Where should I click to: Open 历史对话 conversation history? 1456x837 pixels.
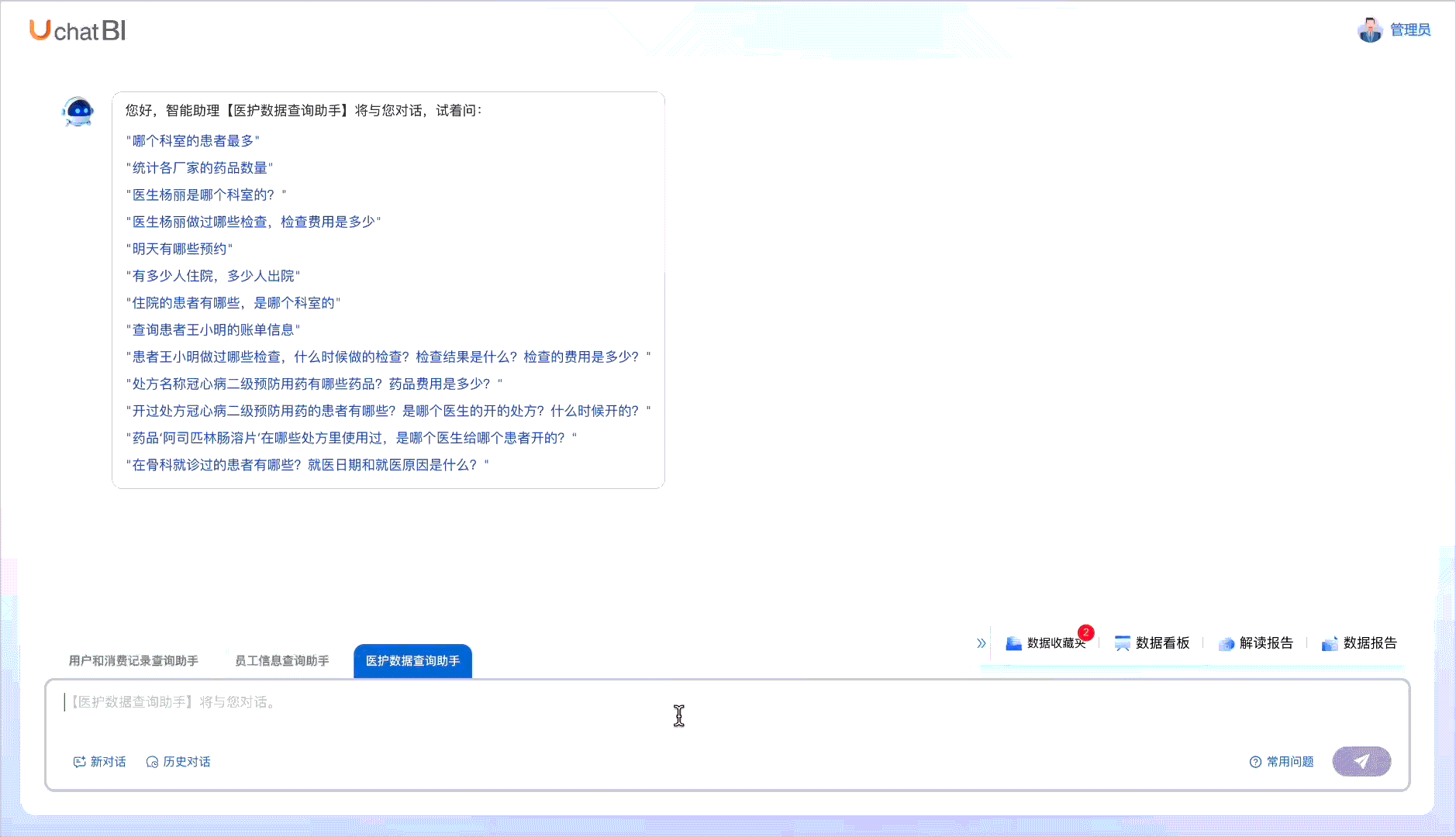pos(178,762)
